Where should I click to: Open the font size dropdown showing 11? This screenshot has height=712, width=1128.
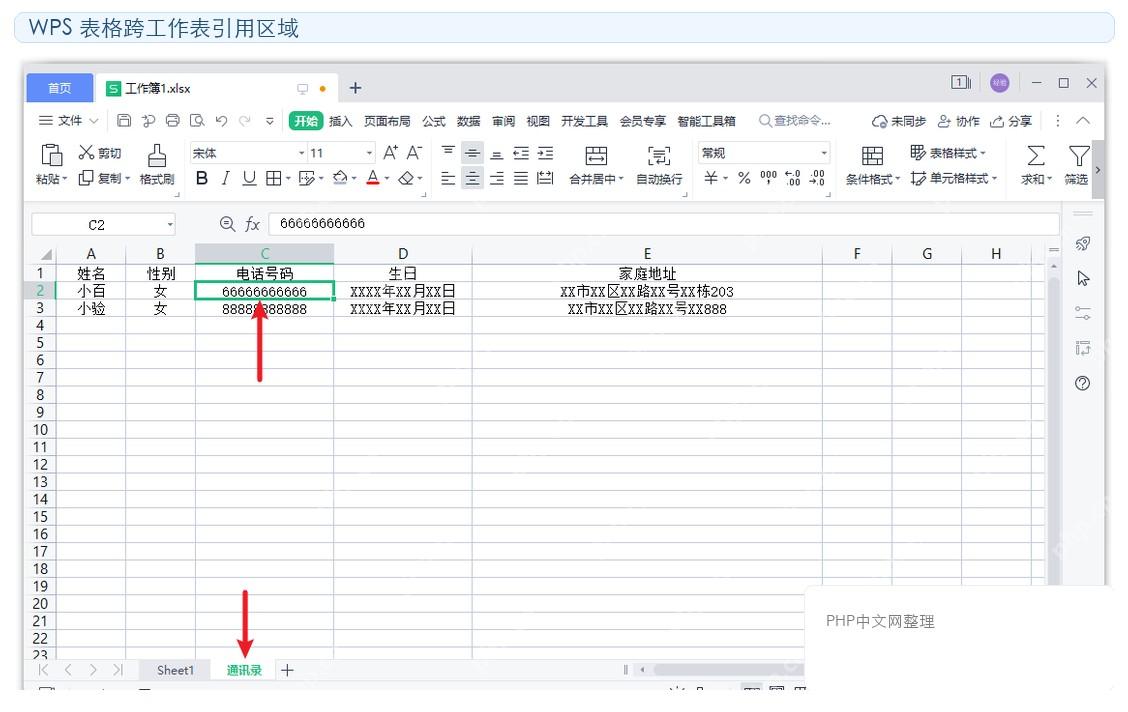point(369,153)
